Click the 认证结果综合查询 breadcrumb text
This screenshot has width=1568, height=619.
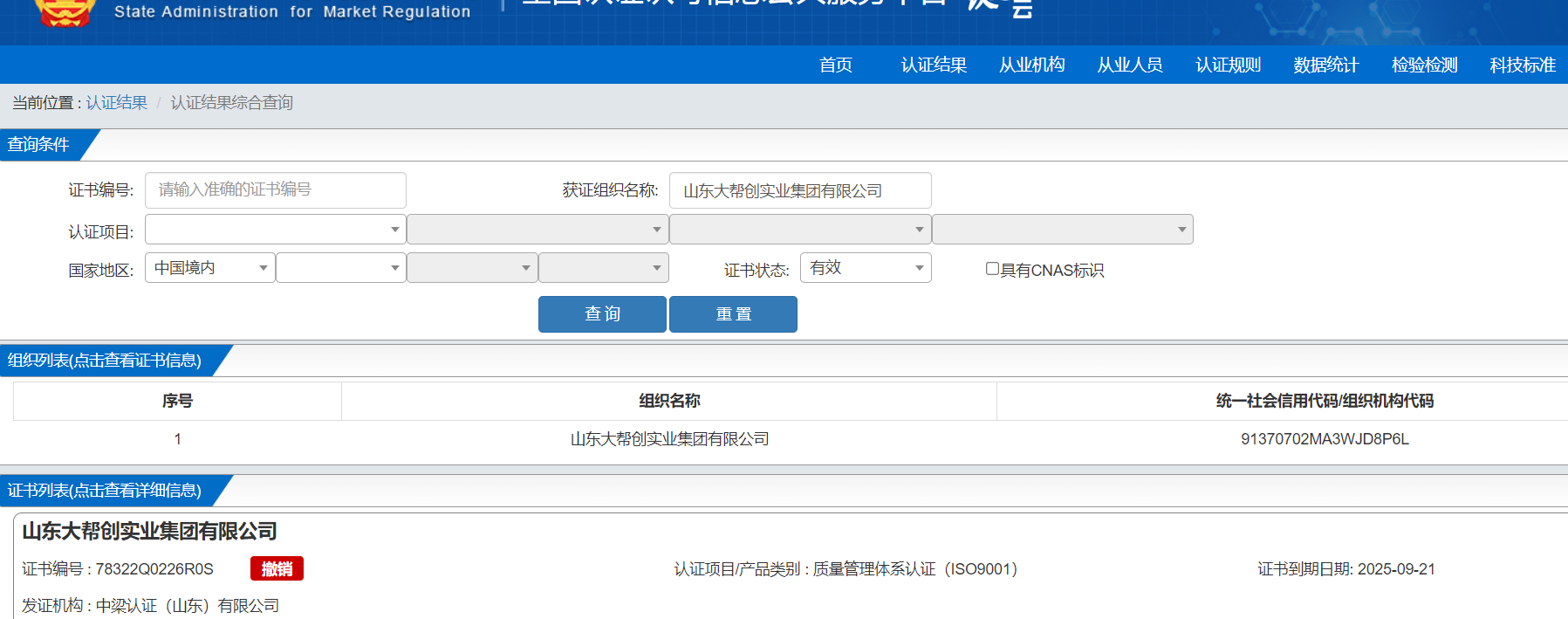(x=231, y=102)
